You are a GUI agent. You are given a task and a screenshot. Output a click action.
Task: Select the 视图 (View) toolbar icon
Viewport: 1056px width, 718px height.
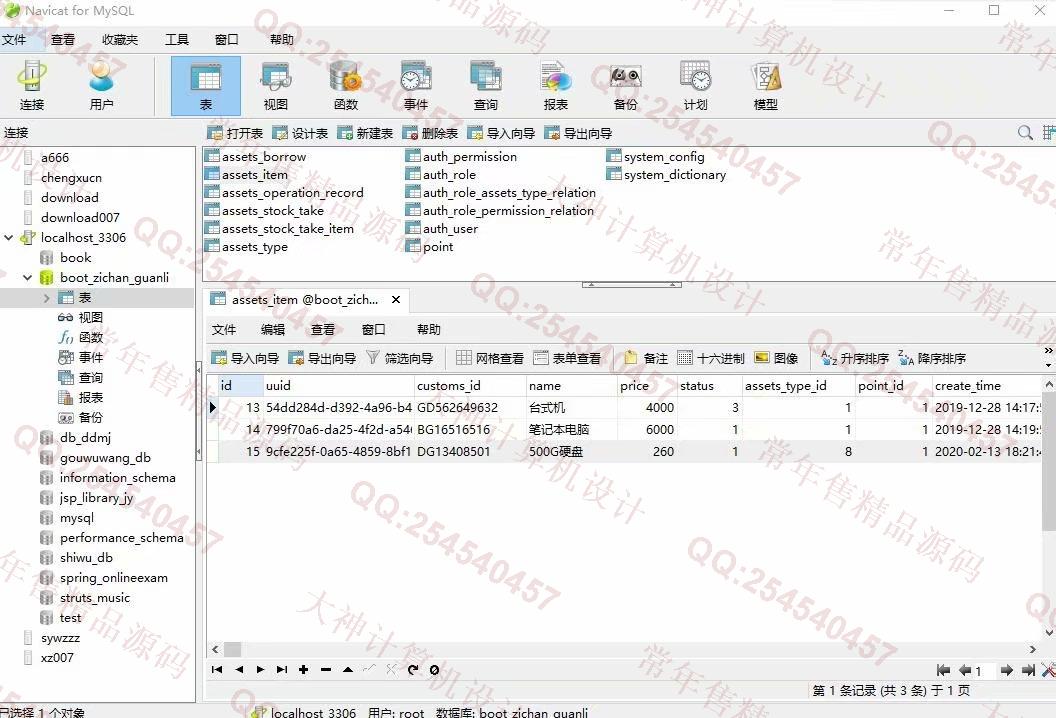click(x=275, y=85)
